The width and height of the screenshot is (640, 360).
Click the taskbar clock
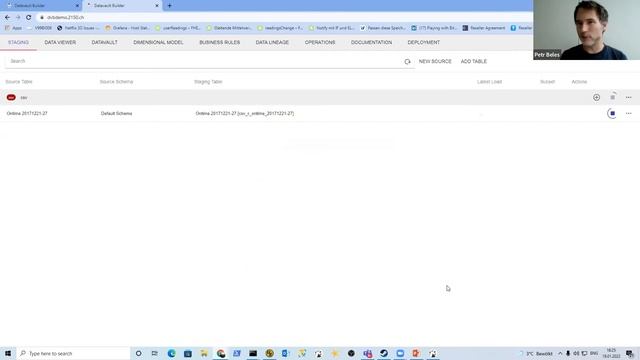611,353
